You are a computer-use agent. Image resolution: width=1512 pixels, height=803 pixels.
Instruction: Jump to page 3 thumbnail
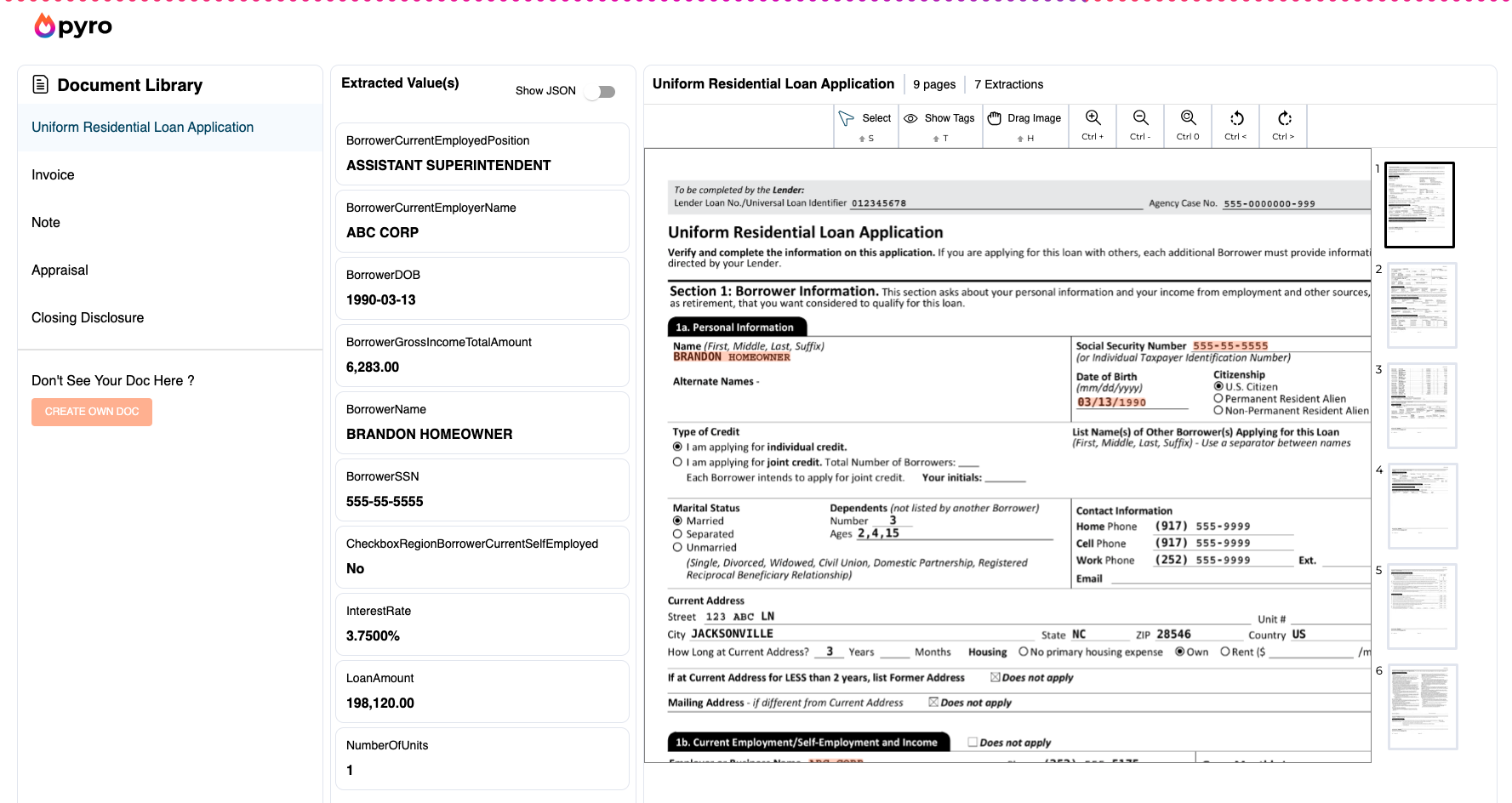click(x=1422, y=406)
